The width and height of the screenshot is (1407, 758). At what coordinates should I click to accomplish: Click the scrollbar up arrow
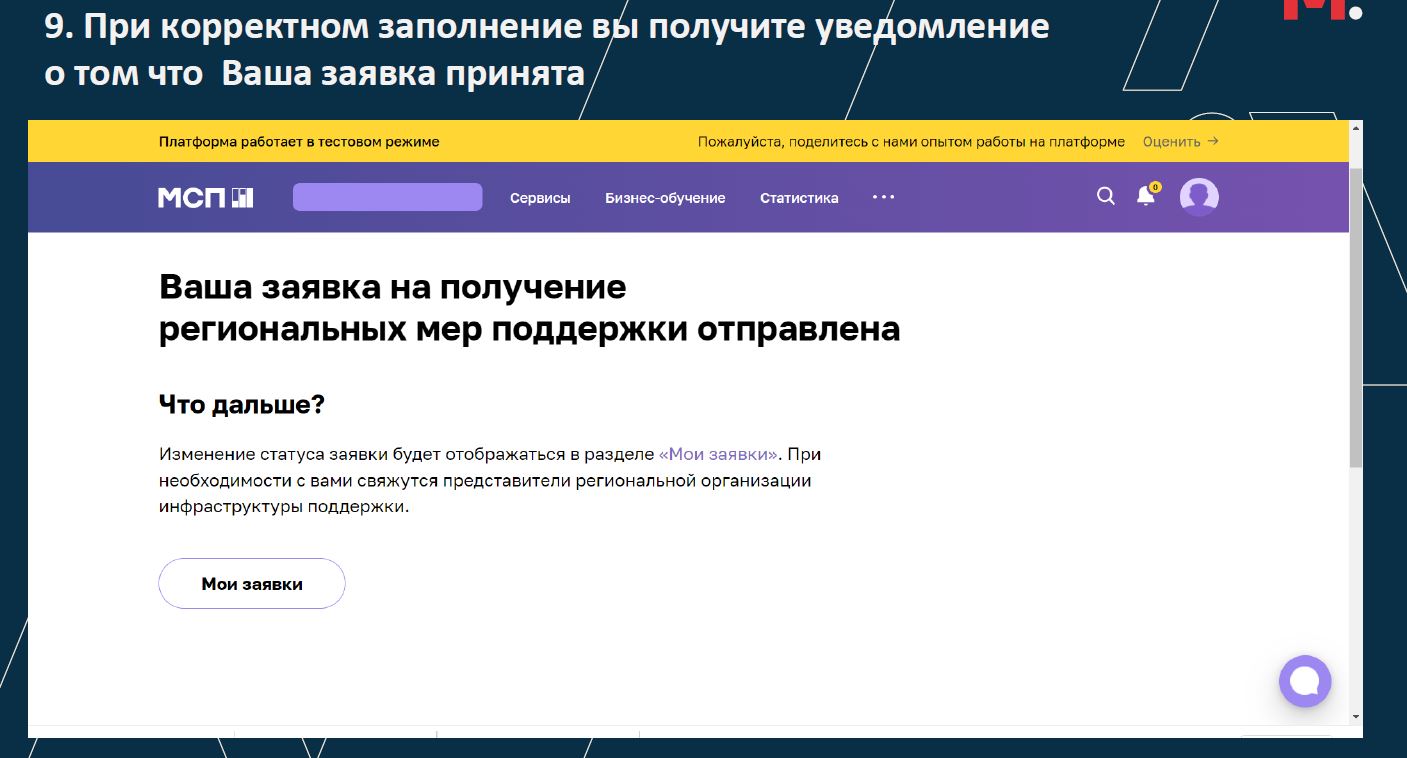(x=1356, y=128)
